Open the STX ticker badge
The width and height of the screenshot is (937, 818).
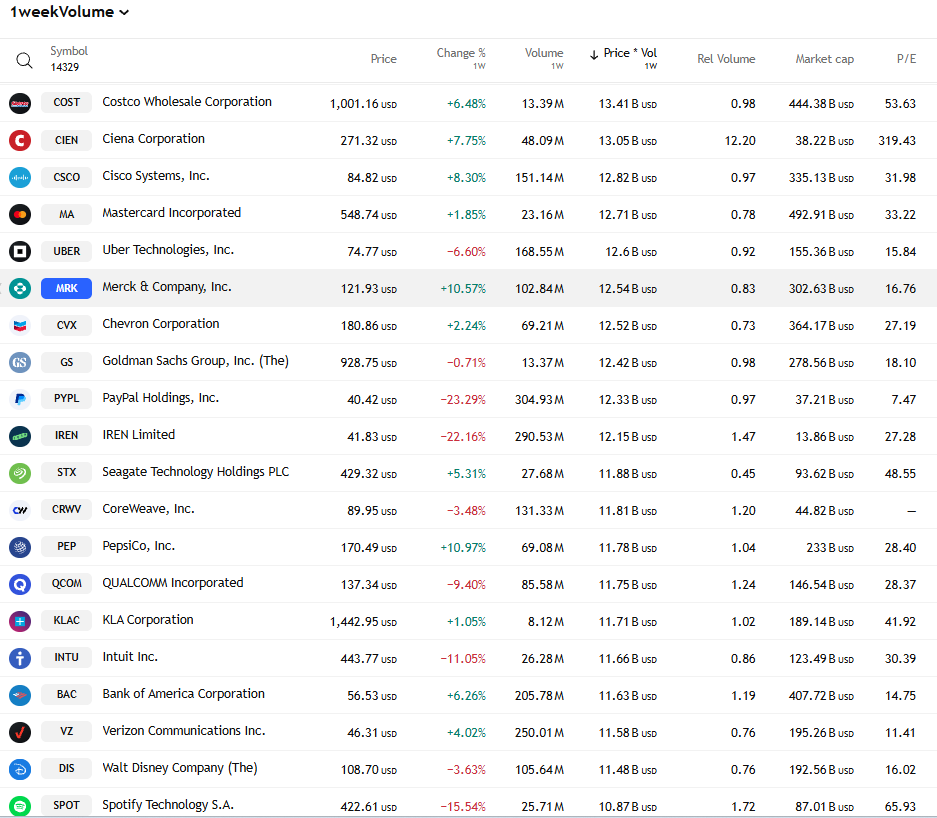pos(66,473)
